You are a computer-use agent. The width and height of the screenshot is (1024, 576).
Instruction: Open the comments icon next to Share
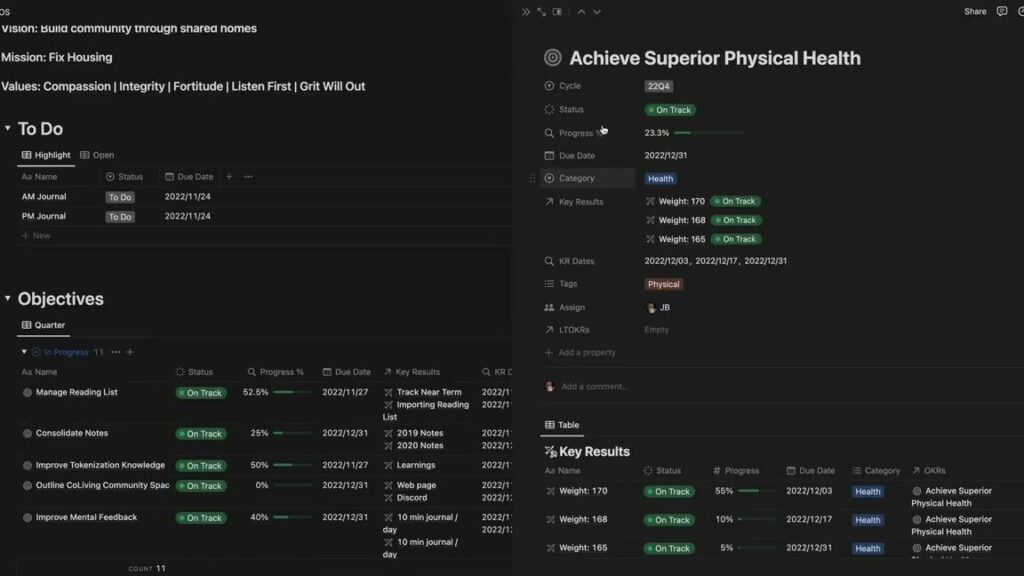1002,12
